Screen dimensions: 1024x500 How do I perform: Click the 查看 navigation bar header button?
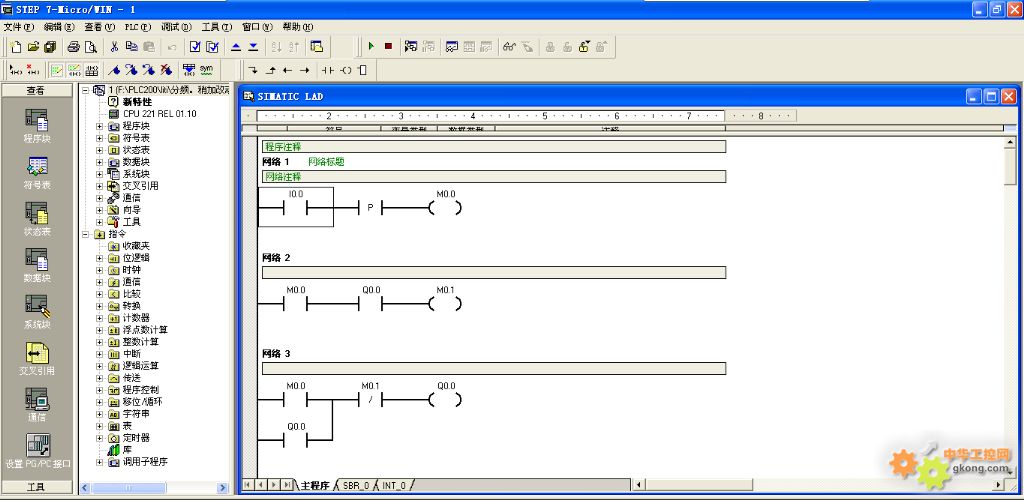coord(37,91)
